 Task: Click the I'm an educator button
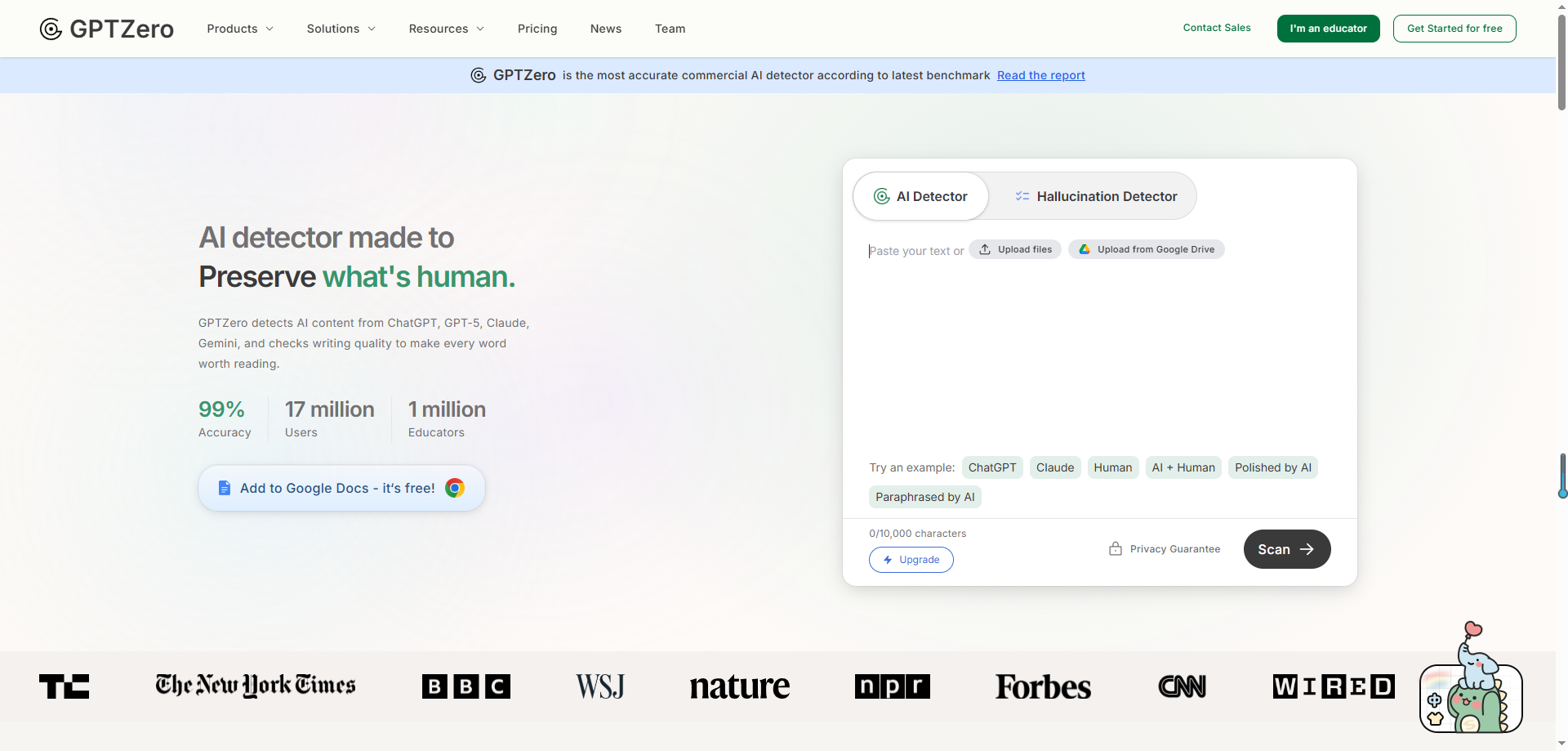tap(1329, 29)
